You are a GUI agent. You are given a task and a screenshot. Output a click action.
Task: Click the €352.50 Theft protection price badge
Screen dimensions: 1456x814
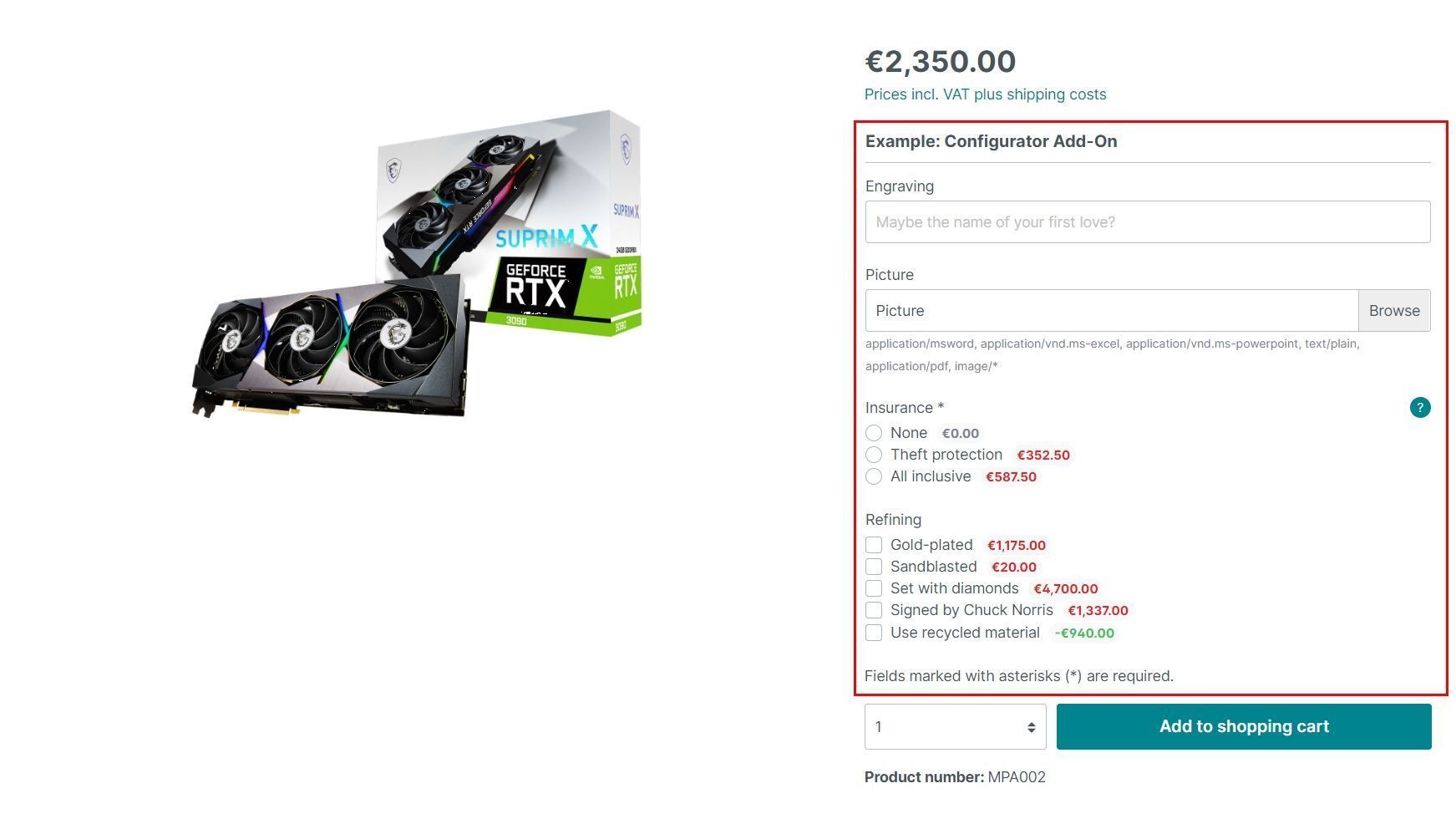pos(1043,455)
